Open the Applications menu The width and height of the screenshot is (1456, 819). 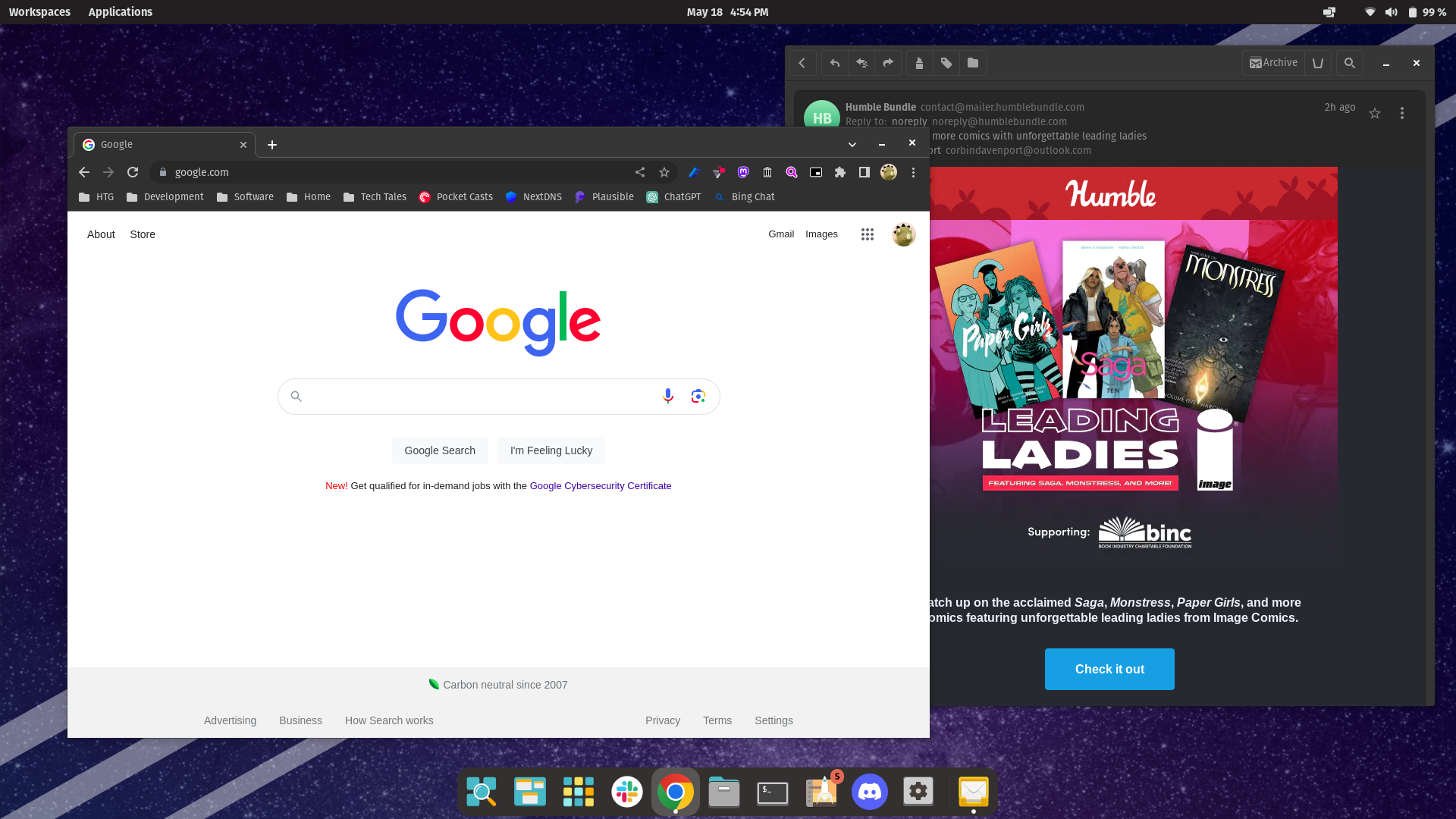click(120, 12)
